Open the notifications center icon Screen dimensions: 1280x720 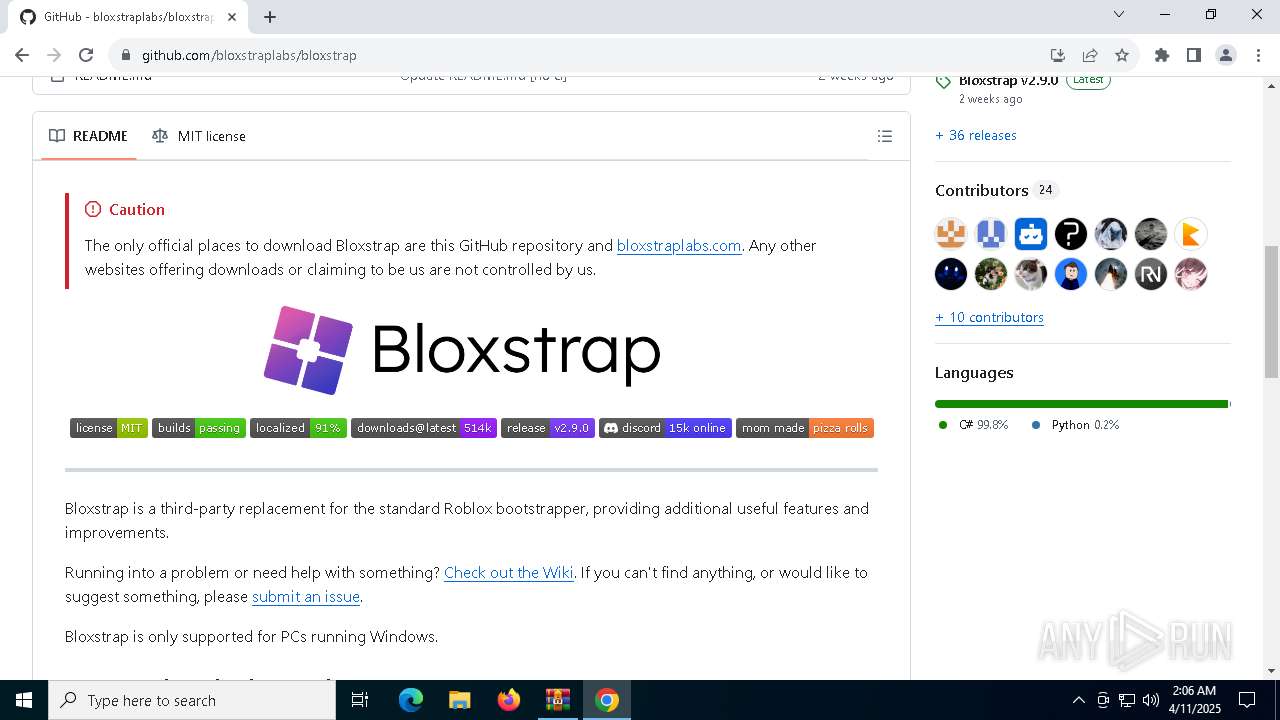pos(1247,700)
